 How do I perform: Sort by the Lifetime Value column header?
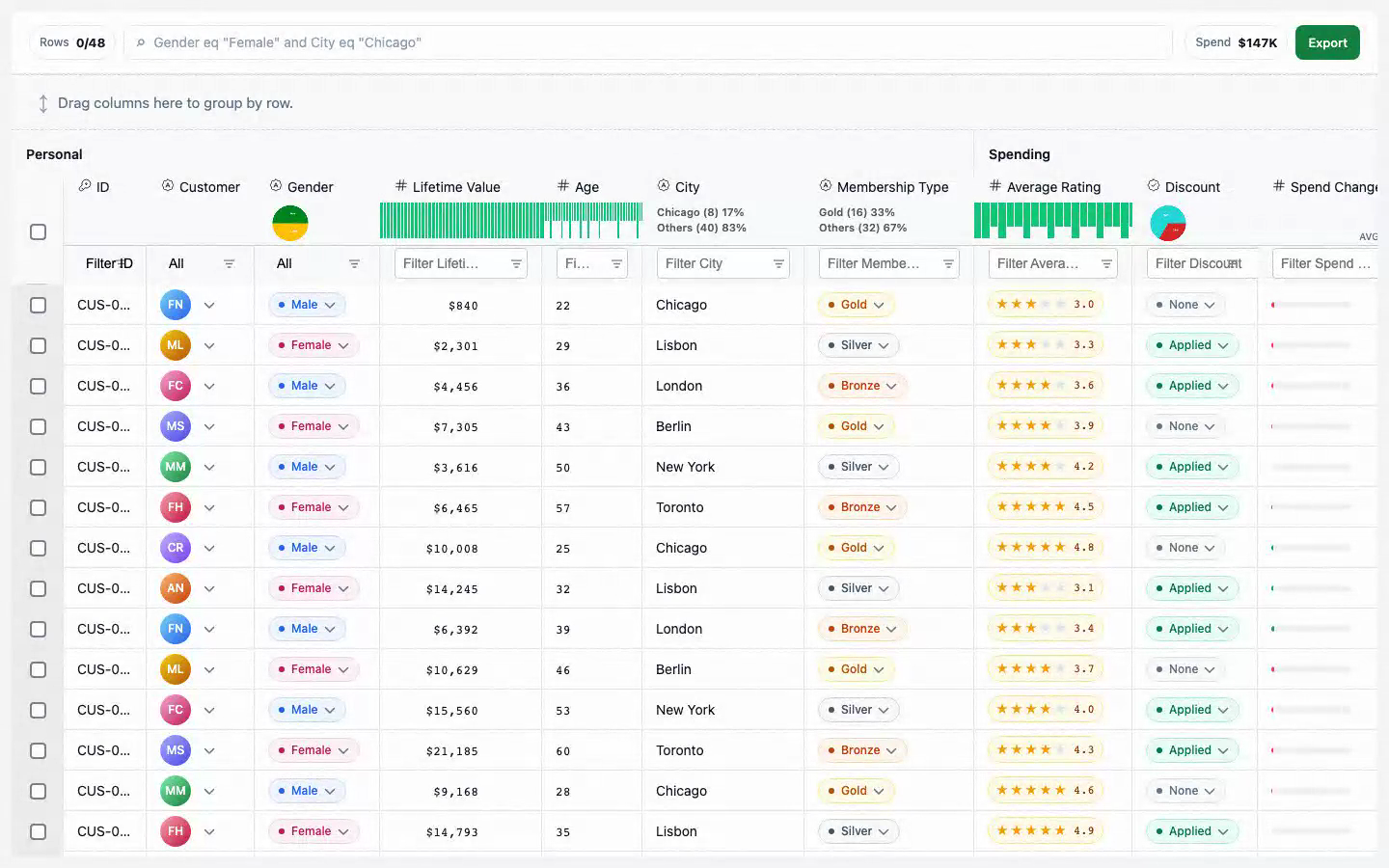456,187
